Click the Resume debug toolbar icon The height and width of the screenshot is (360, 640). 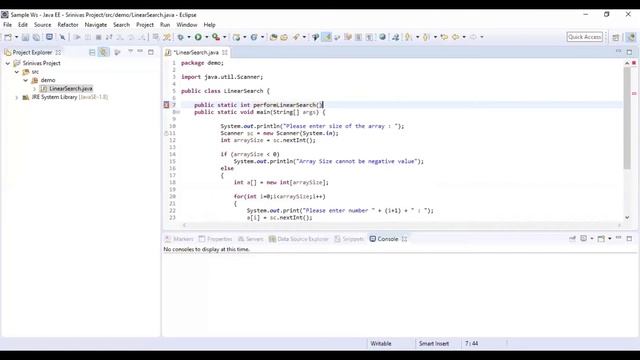(x=77, y=37)
